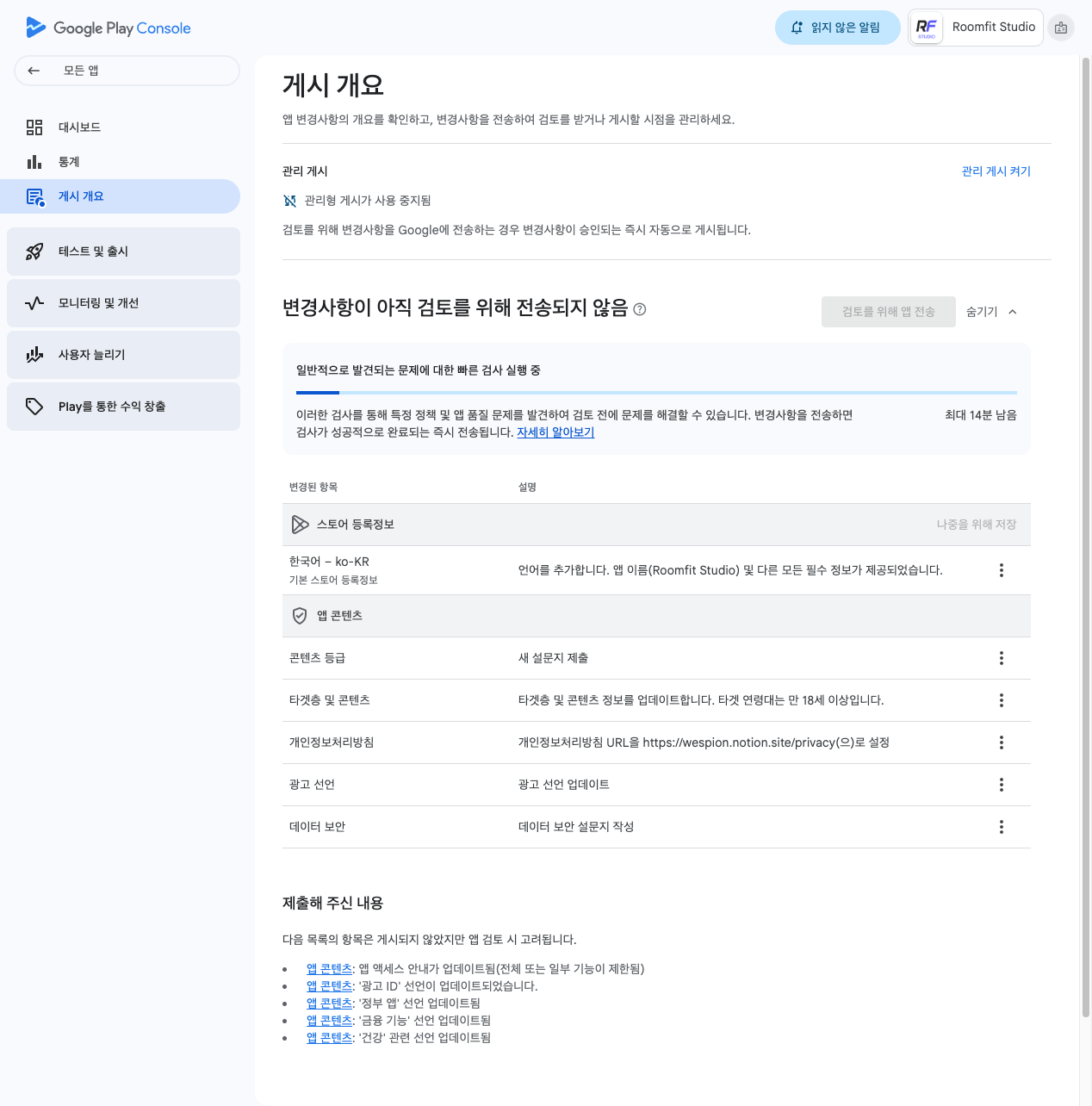Open 대시보드 in the sidebar
This screenshot has height=1106, width=1092.
(79, 127)
